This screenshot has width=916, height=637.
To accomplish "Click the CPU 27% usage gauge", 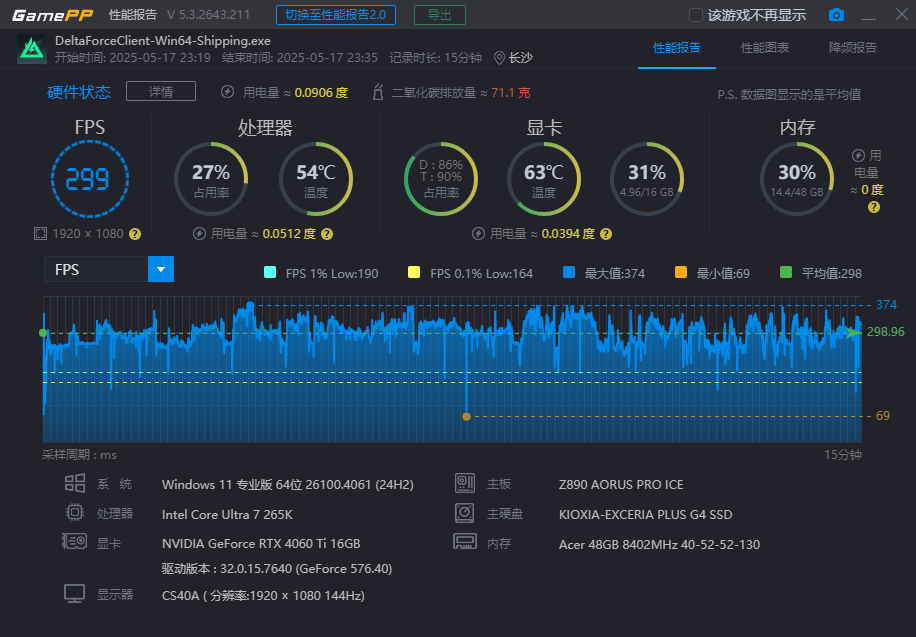I will coord(211,179).
